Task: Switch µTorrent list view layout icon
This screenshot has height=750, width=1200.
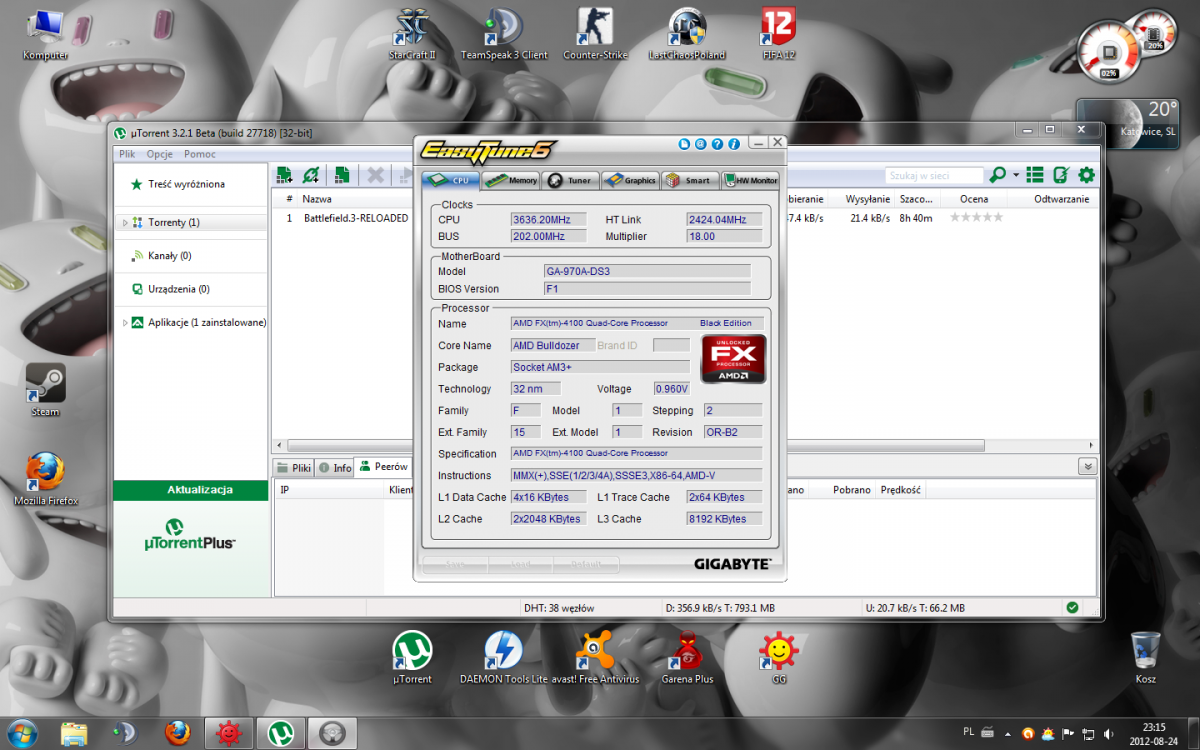Action: (1035, 175)
